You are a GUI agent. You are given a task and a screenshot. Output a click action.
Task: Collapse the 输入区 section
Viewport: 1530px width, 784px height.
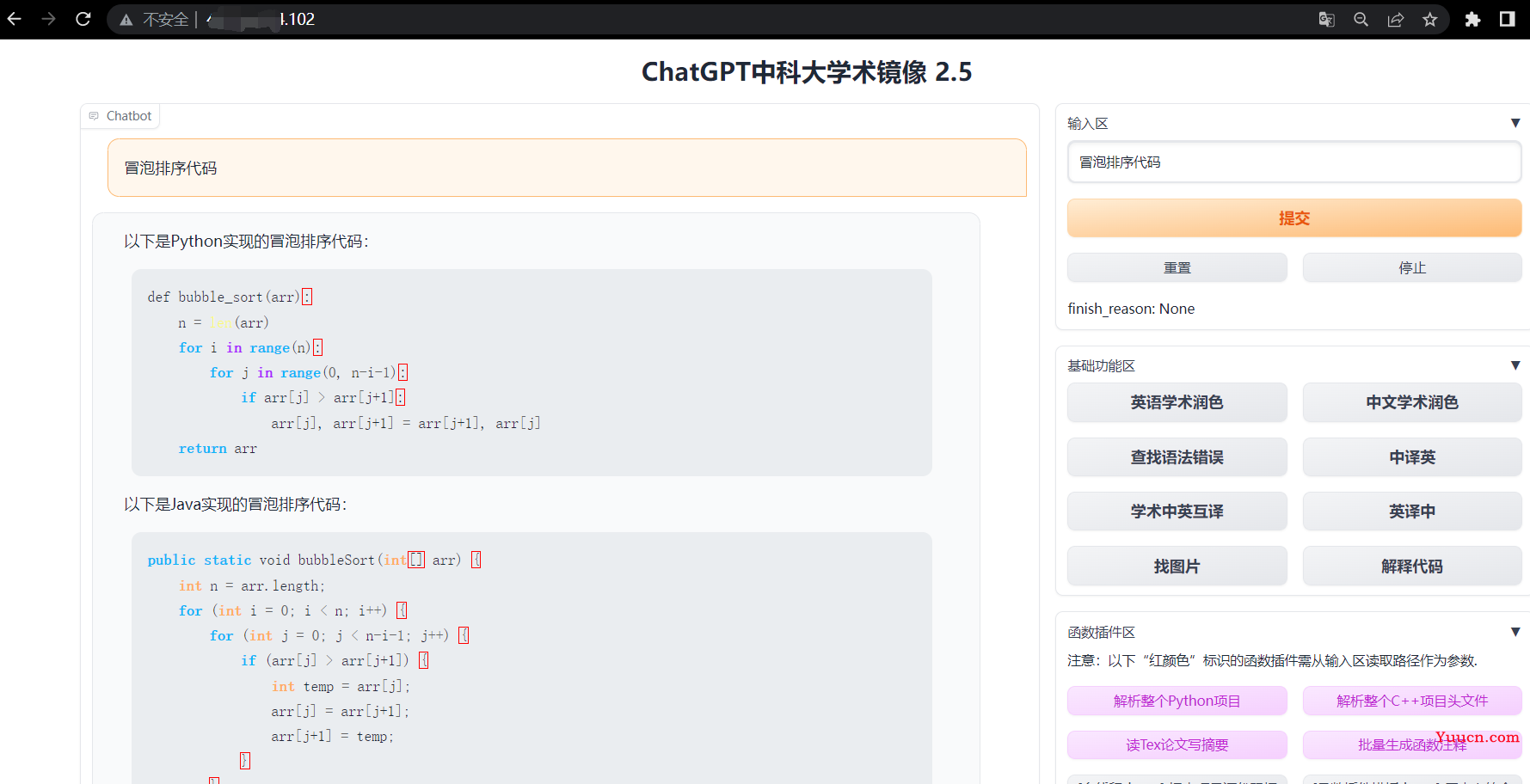point(1515,123)
